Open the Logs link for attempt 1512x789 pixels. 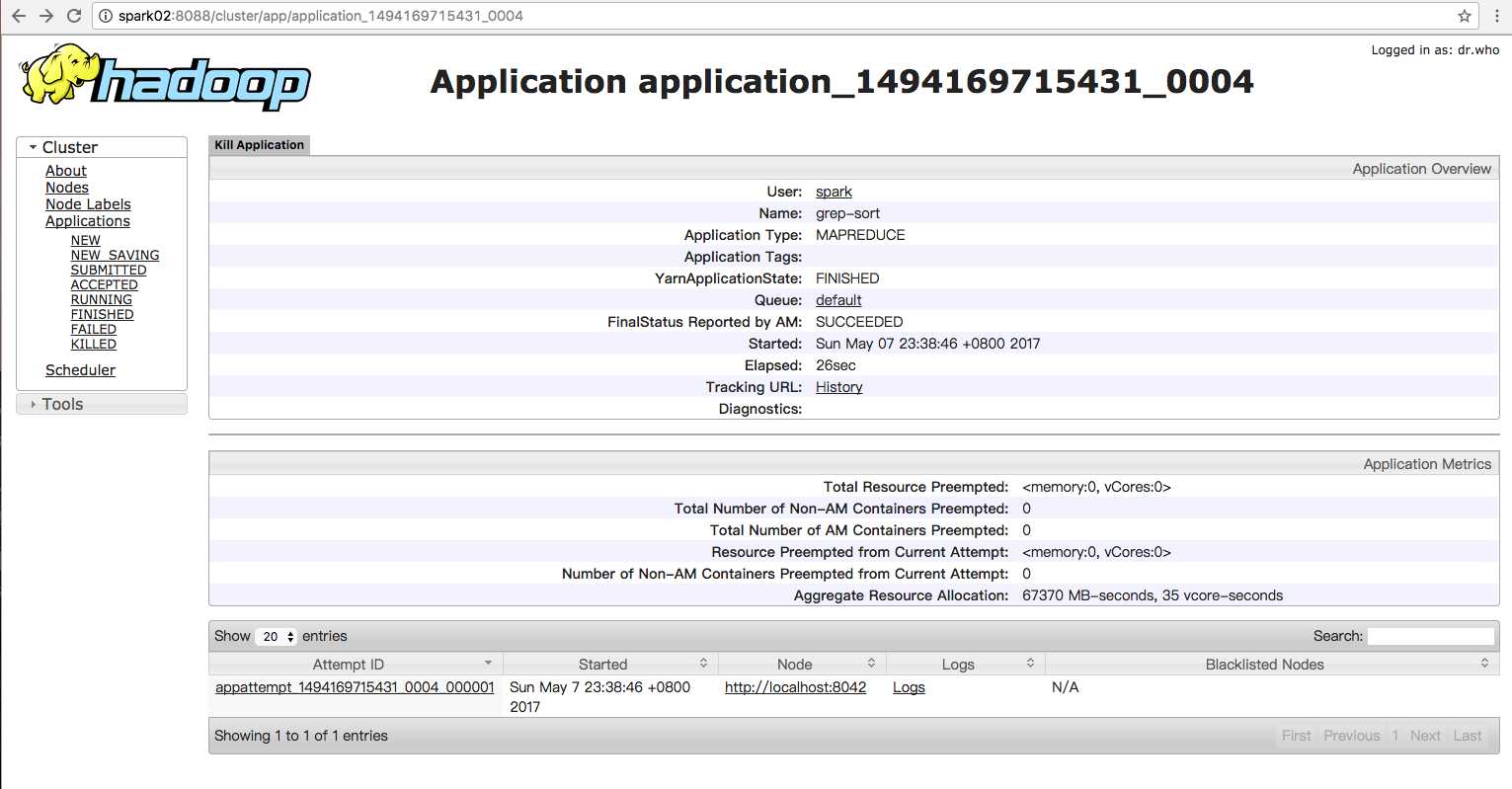pos(909,687)
